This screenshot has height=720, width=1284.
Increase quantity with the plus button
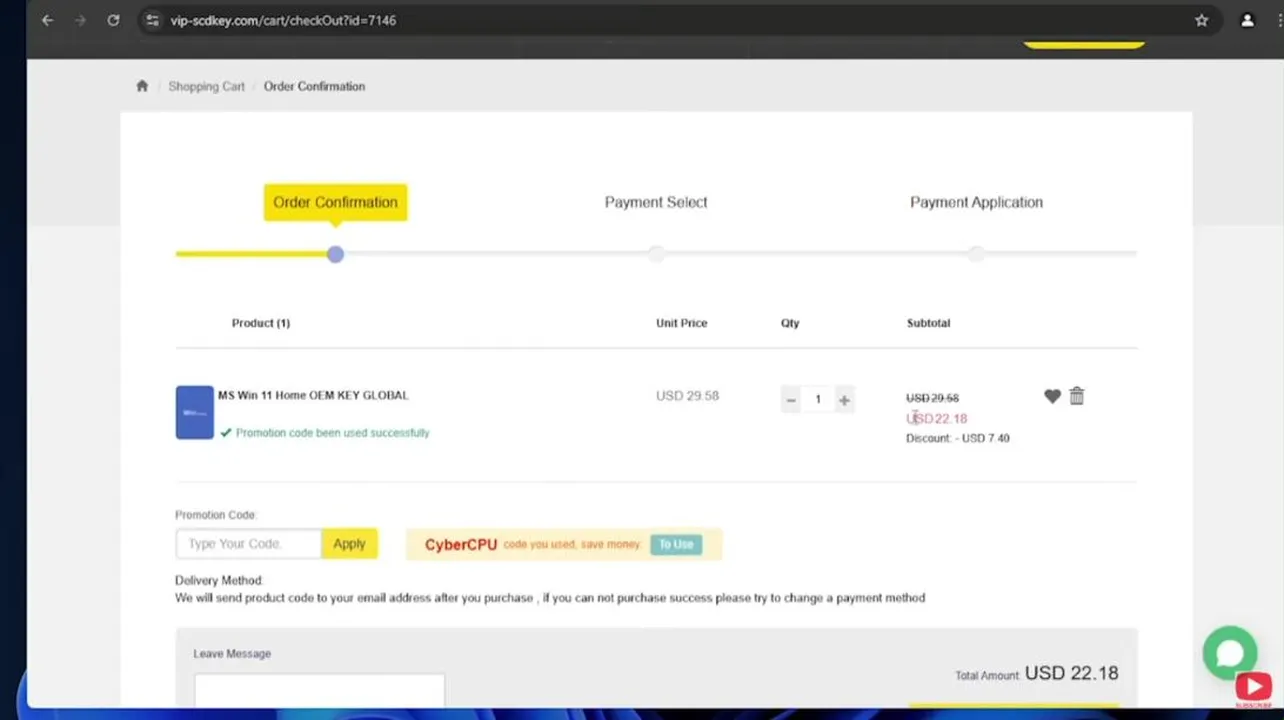click(x=844, y=400)
